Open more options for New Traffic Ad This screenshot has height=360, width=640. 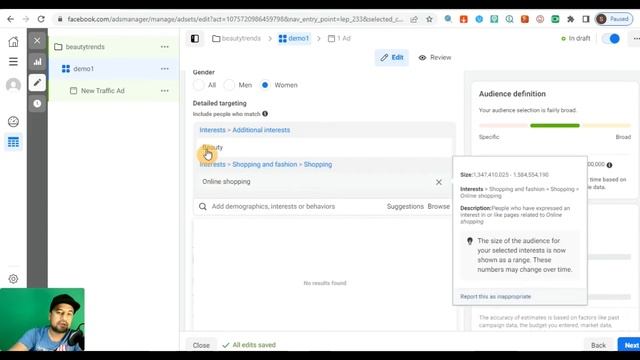(x=164, y=91)
